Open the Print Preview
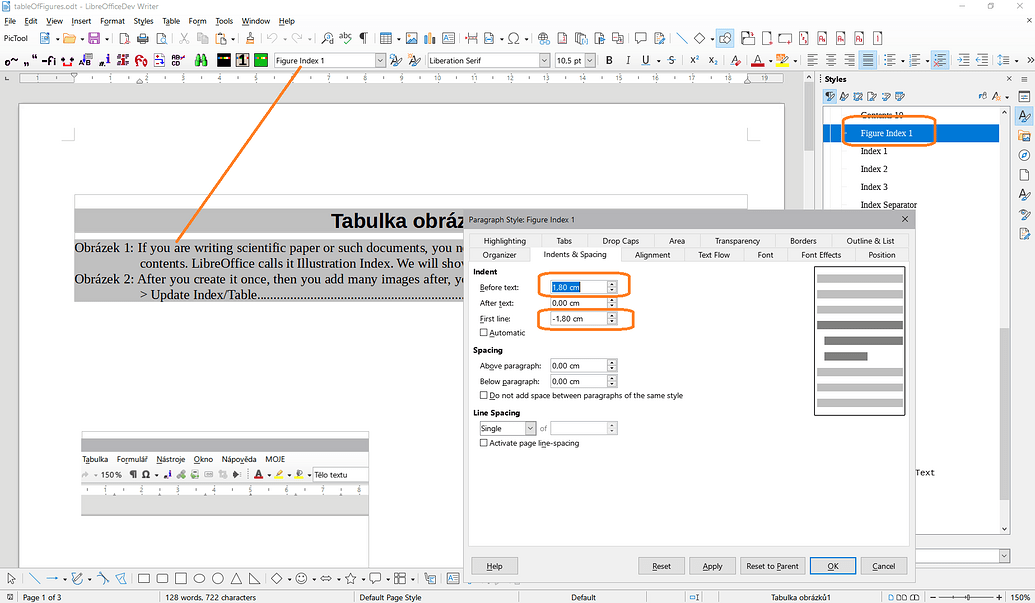 point(161,37)
